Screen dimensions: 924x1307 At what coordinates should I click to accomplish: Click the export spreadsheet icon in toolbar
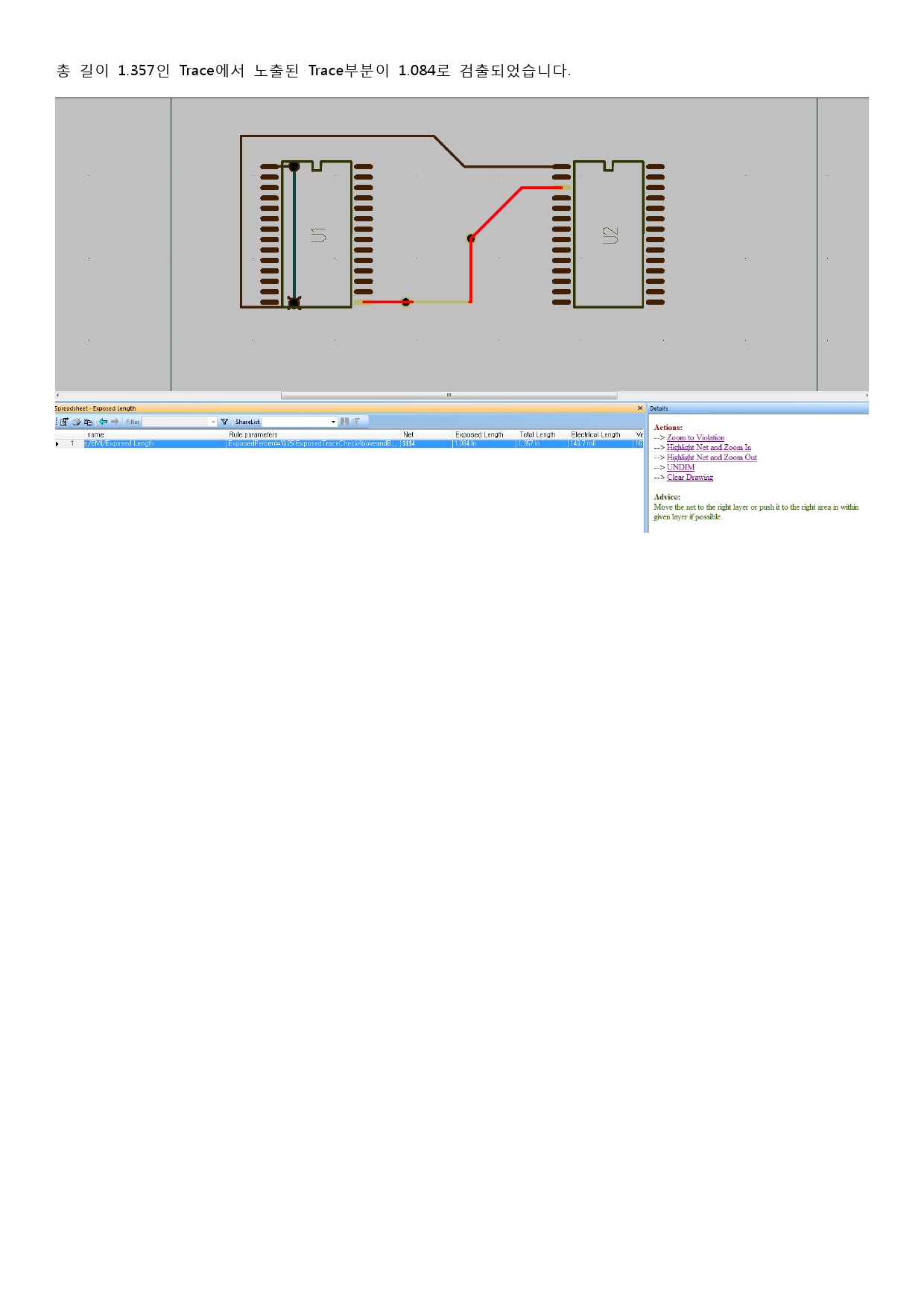pyautogui.click(x=64, y=422)
